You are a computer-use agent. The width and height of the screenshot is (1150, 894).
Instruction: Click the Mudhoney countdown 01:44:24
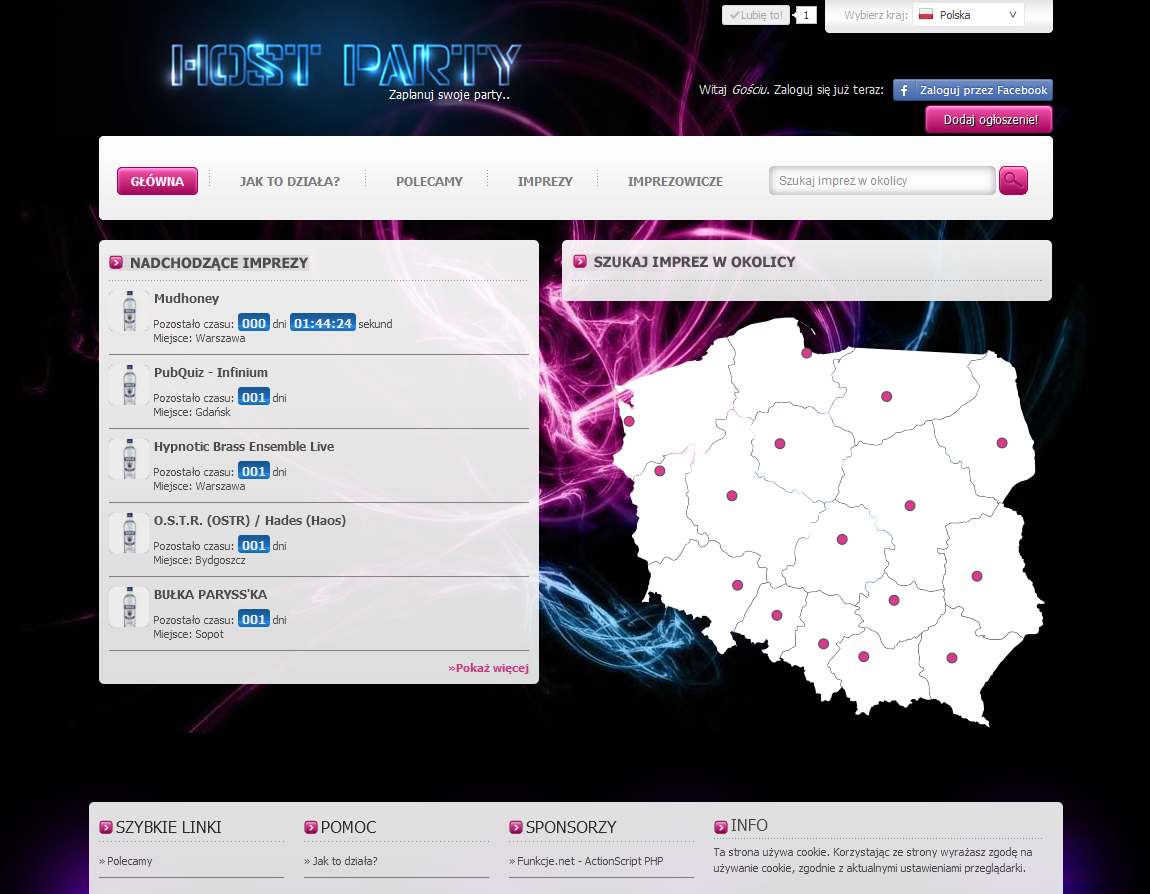pos(323,323)
